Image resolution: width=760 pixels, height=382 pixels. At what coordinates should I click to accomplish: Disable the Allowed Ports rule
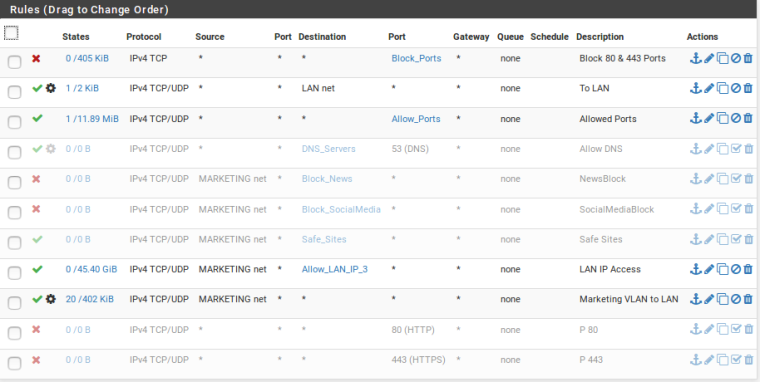[x=736, y=119]
